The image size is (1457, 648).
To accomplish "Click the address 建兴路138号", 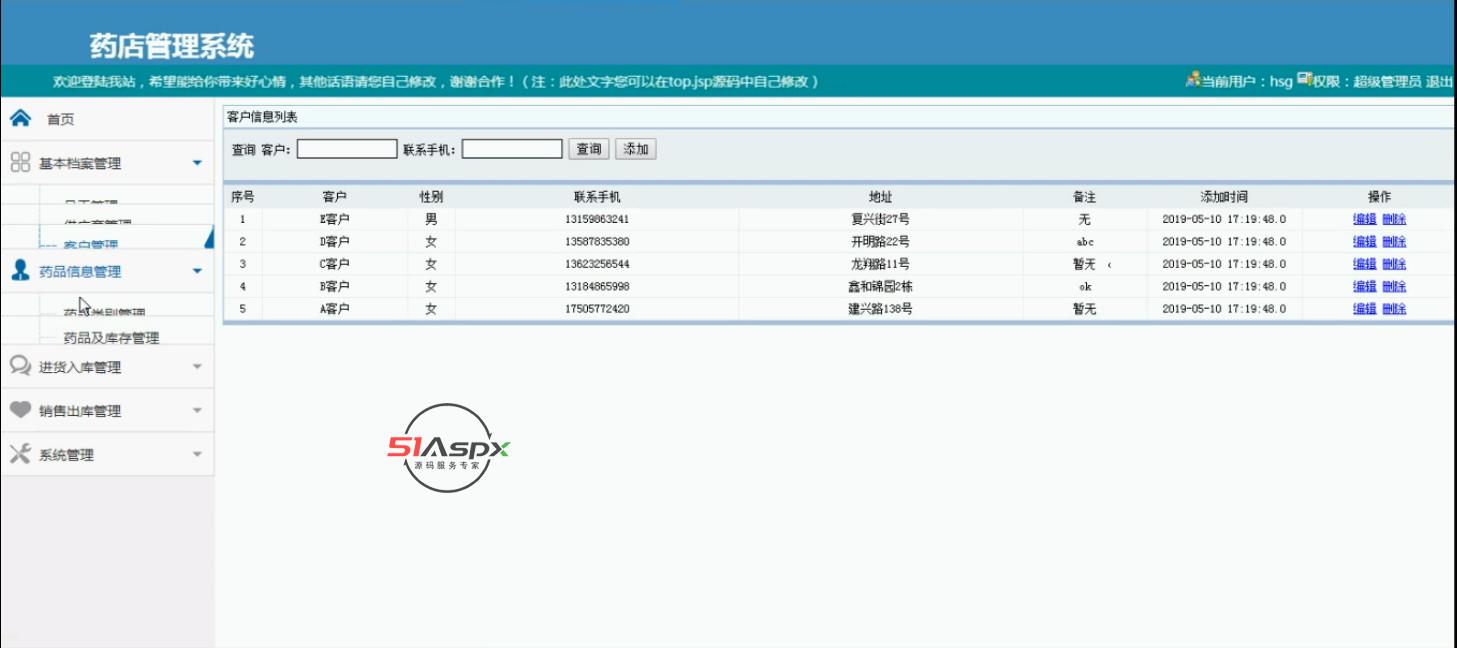I will click(880, 309).
